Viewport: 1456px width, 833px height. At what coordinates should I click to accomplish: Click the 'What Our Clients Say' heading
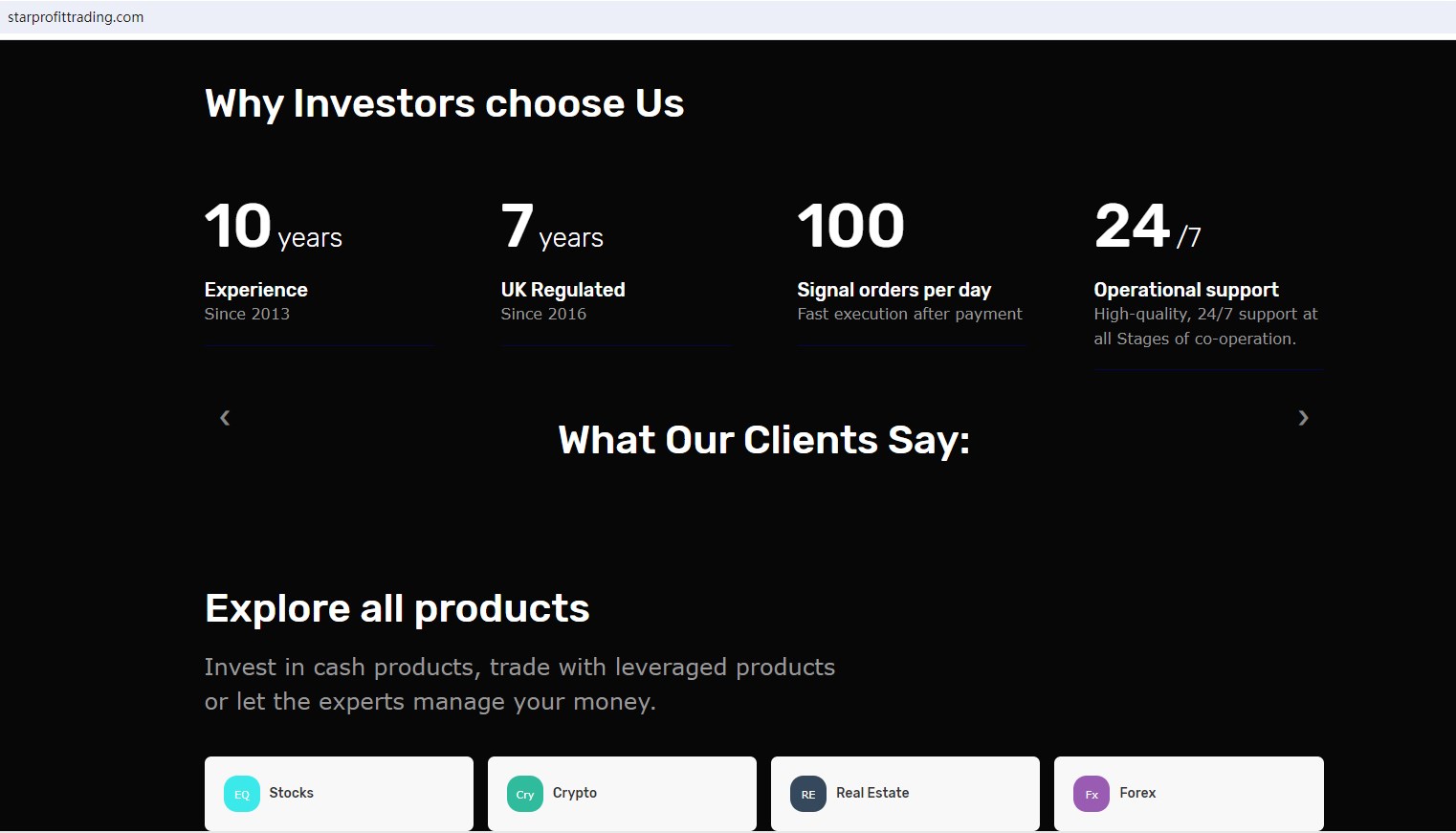pyautogui.click(x=763, y=440)
